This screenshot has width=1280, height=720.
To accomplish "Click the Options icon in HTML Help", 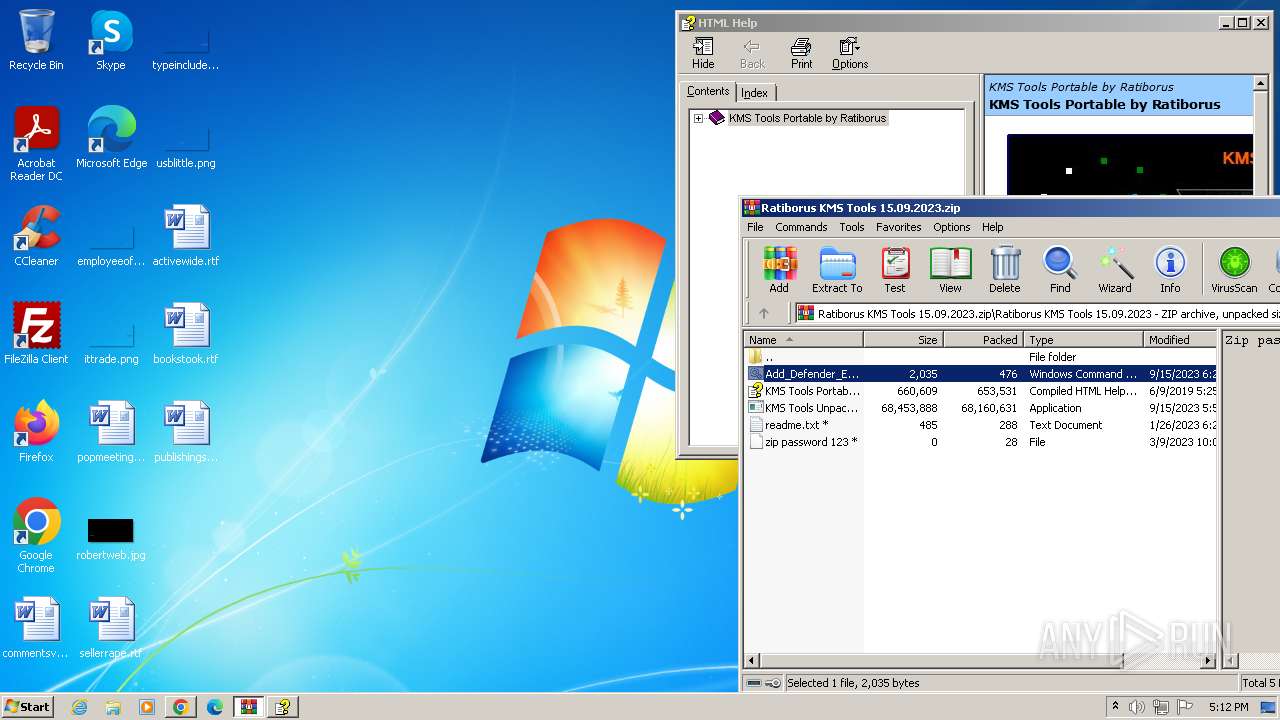I will 850,54.
